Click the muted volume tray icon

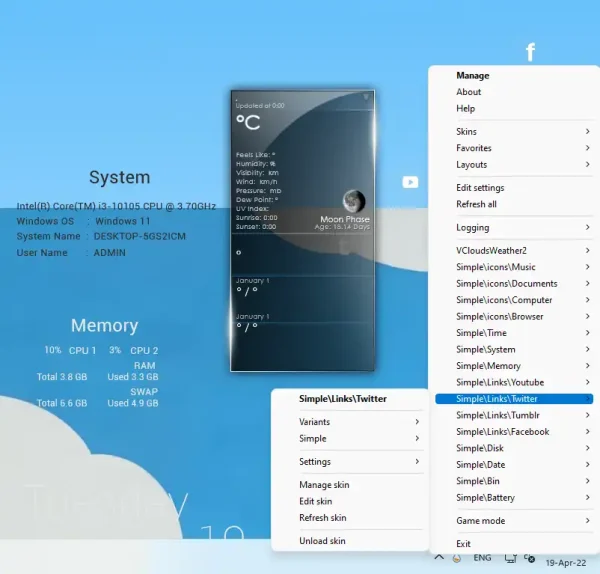[529, 559]
